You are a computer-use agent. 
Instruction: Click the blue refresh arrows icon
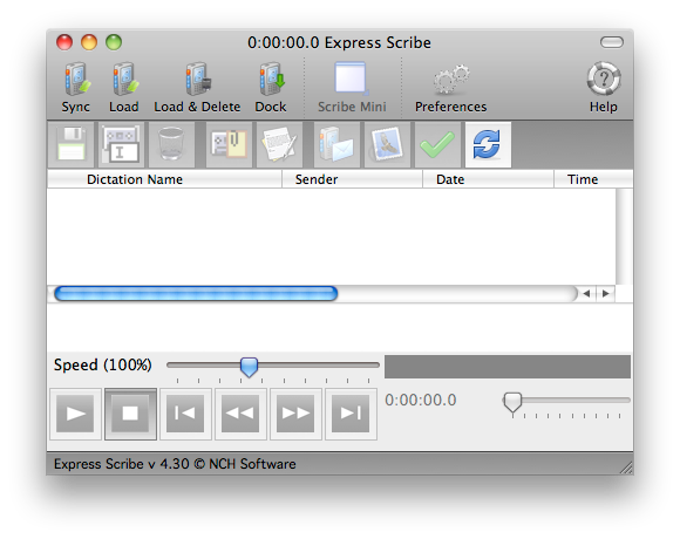point(488,145)
